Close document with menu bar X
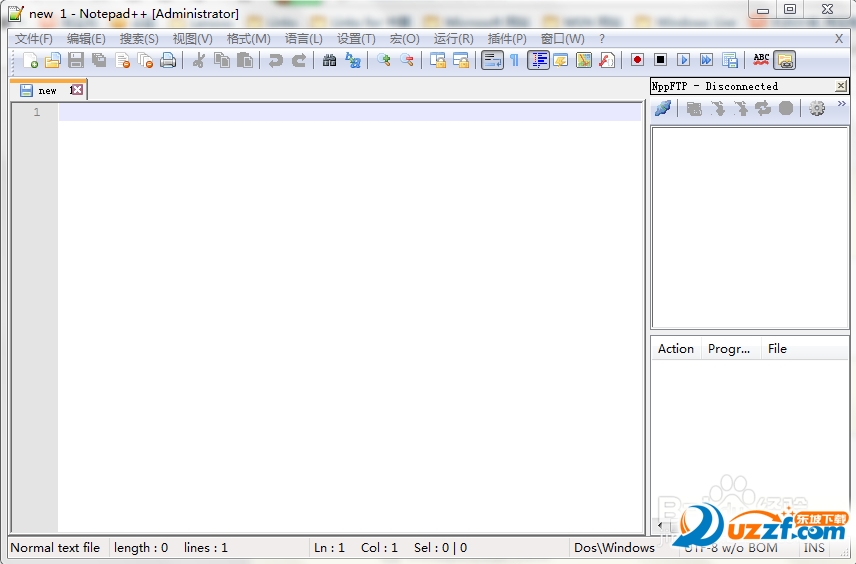Screen dimensions: 856x564 click(x=839, y=39)
